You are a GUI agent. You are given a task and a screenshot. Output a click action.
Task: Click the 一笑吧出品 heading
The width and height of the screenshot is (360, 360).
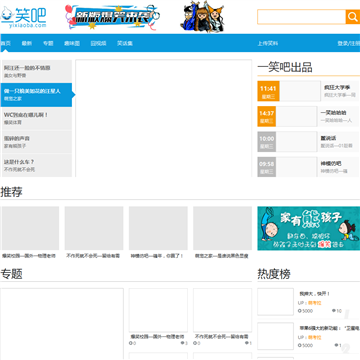[285, 67]
